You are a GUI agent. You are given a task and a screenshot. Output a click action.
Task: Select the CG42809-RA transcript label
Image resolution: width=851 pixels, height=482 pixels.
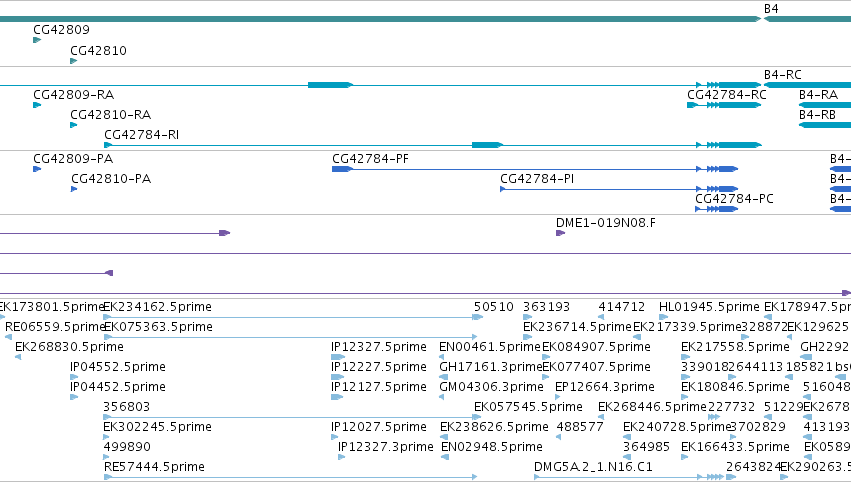coord(73,94)
